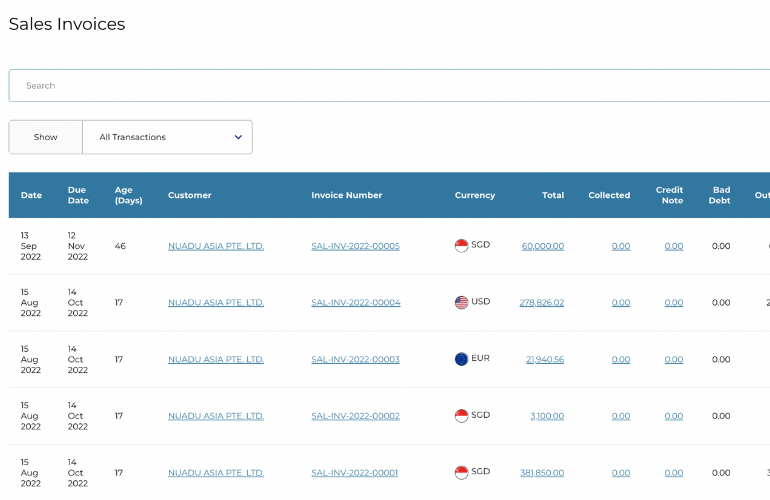The height and width of the screenshot is (500, 770).
Task: Open customer link in SAL-INV-2022-00004 row
Action: 216,303
